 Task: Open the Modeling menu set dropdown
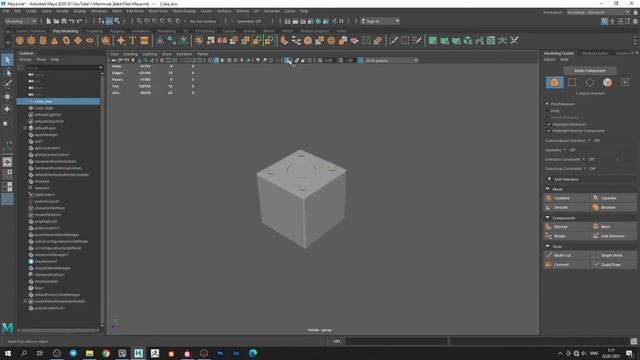20,21
